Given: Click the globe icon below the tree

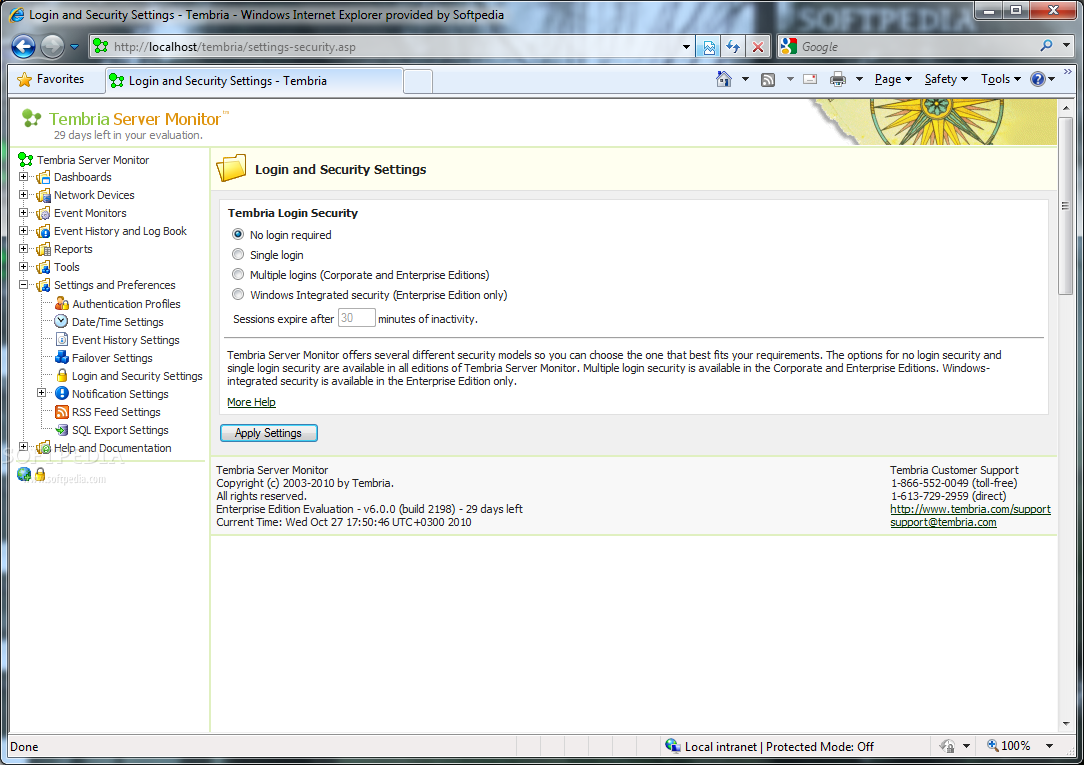Looking at the screenshot, I should point(24,474).
